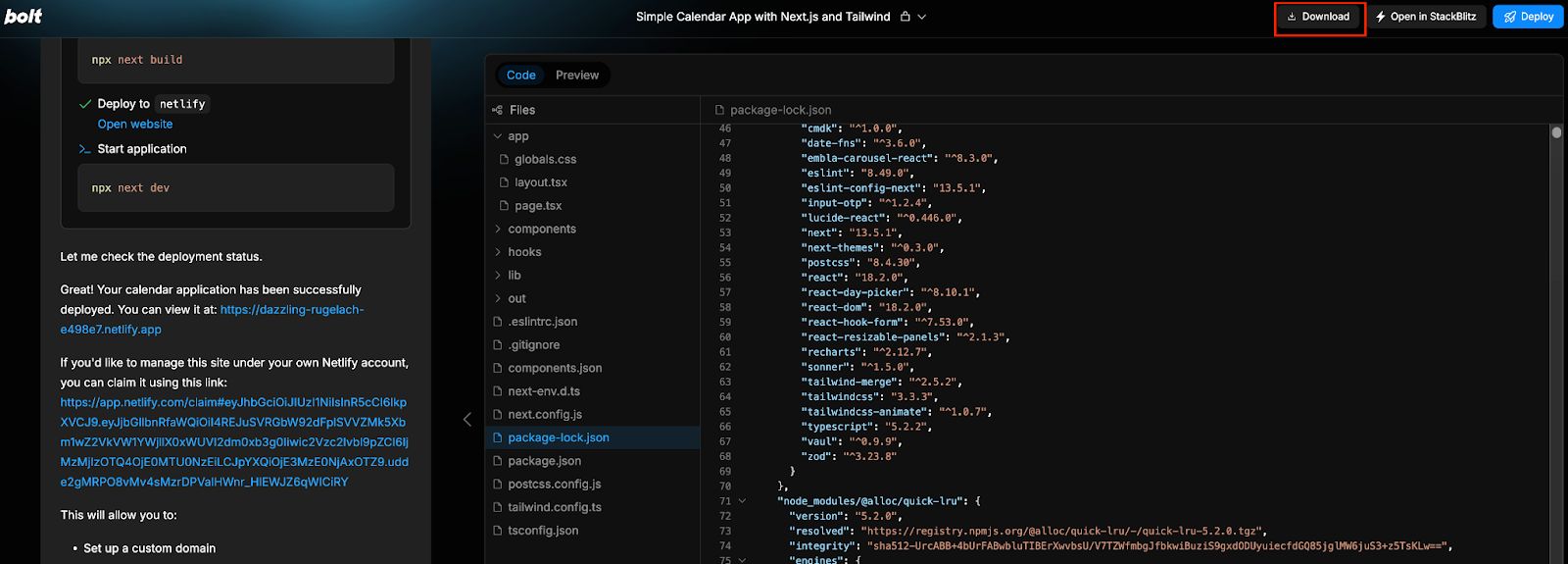Click the terminal icon by Start application
This screenshot has height=564, width=1568.
(x=84, y=149)
